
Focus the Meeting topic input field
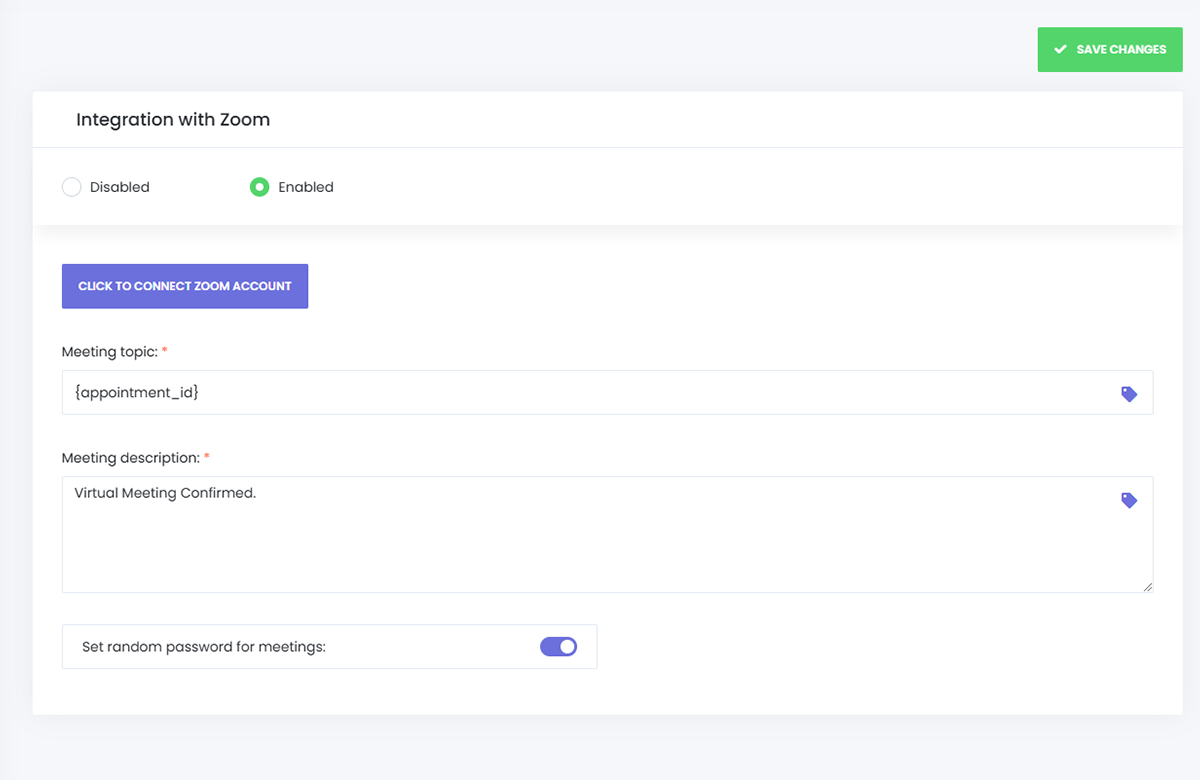coord(607,392)
